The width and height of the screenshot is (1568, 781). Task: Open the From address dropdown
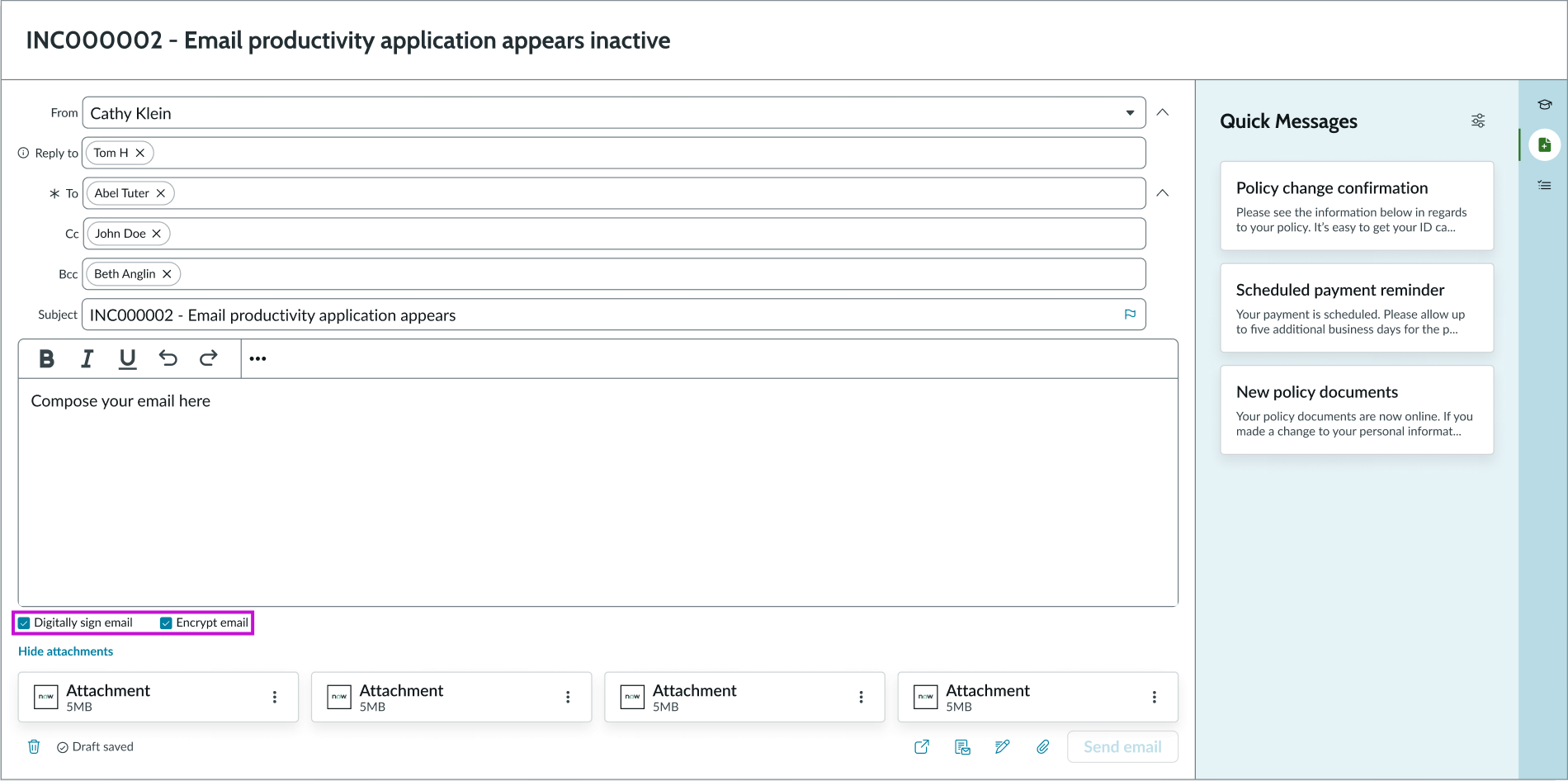pyautogui.click(x=1131, y=112)
